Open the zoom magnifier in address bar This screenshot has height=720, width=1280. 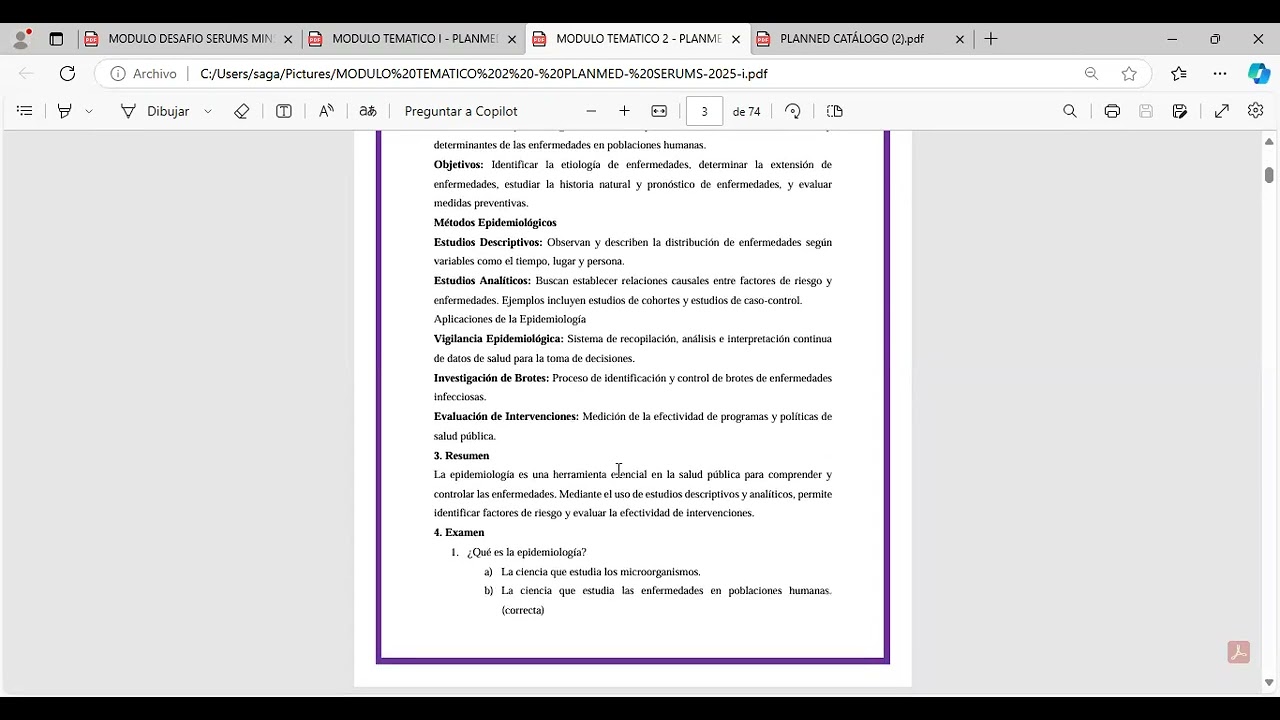(1091, 74)
